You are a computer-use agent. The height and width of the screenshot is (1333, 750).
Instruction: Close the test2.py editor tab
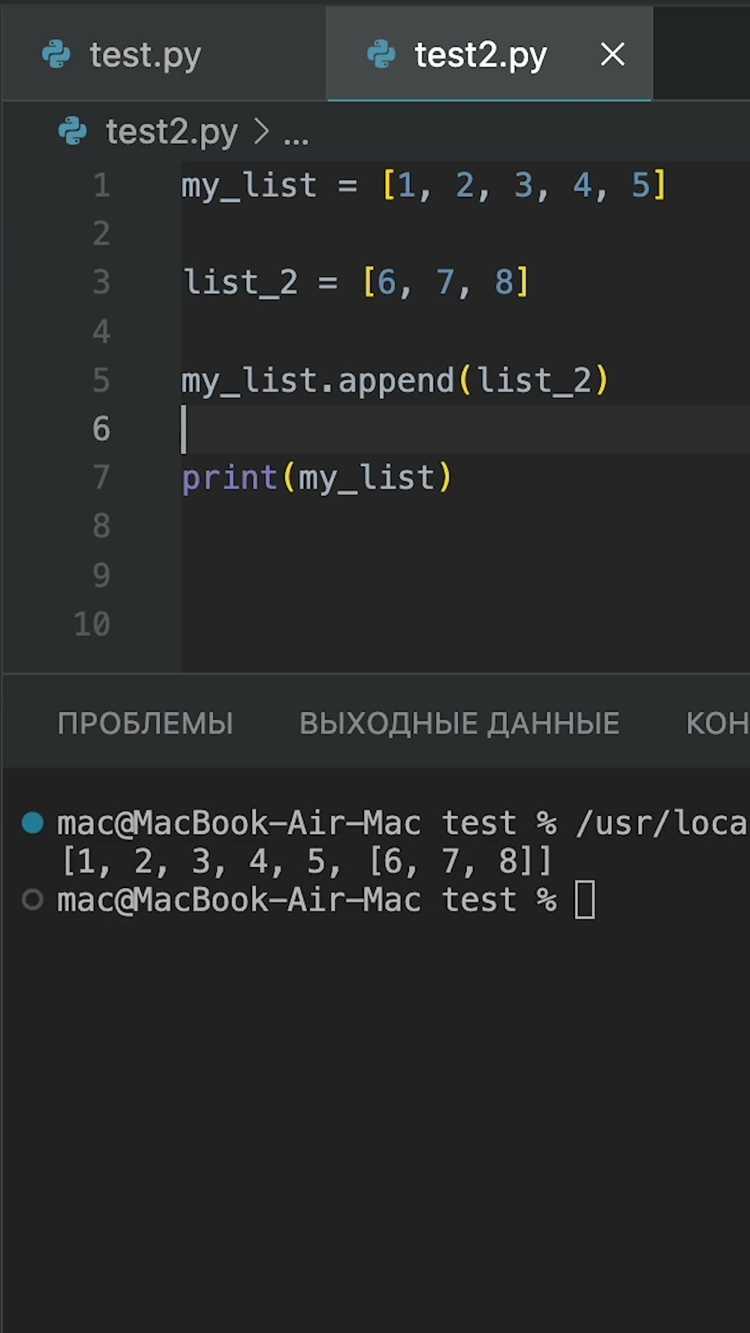point(613,54)
